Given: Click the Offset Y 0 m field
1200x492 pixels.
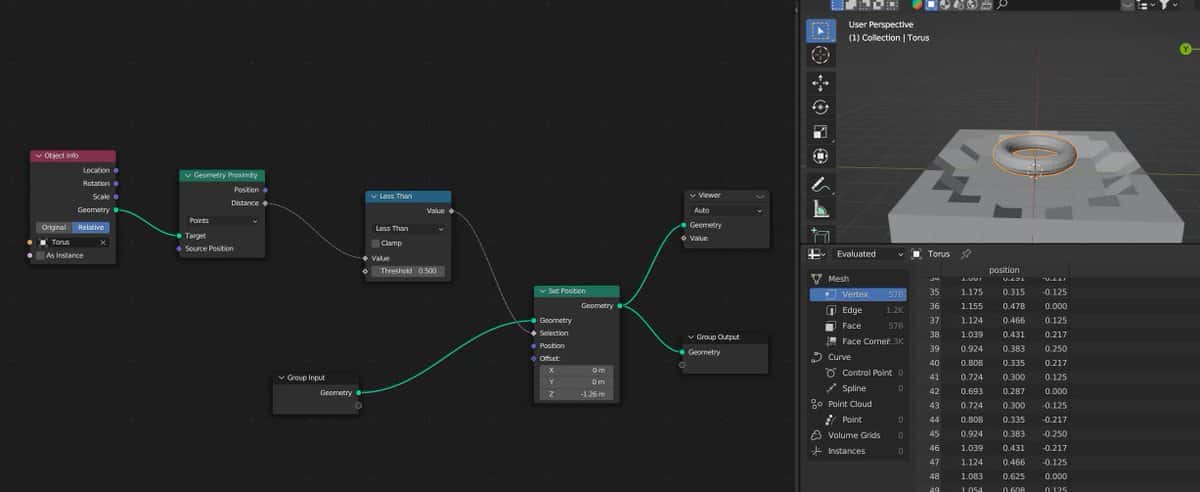Looking at the screenshot, I should click(x=577, y=382).
